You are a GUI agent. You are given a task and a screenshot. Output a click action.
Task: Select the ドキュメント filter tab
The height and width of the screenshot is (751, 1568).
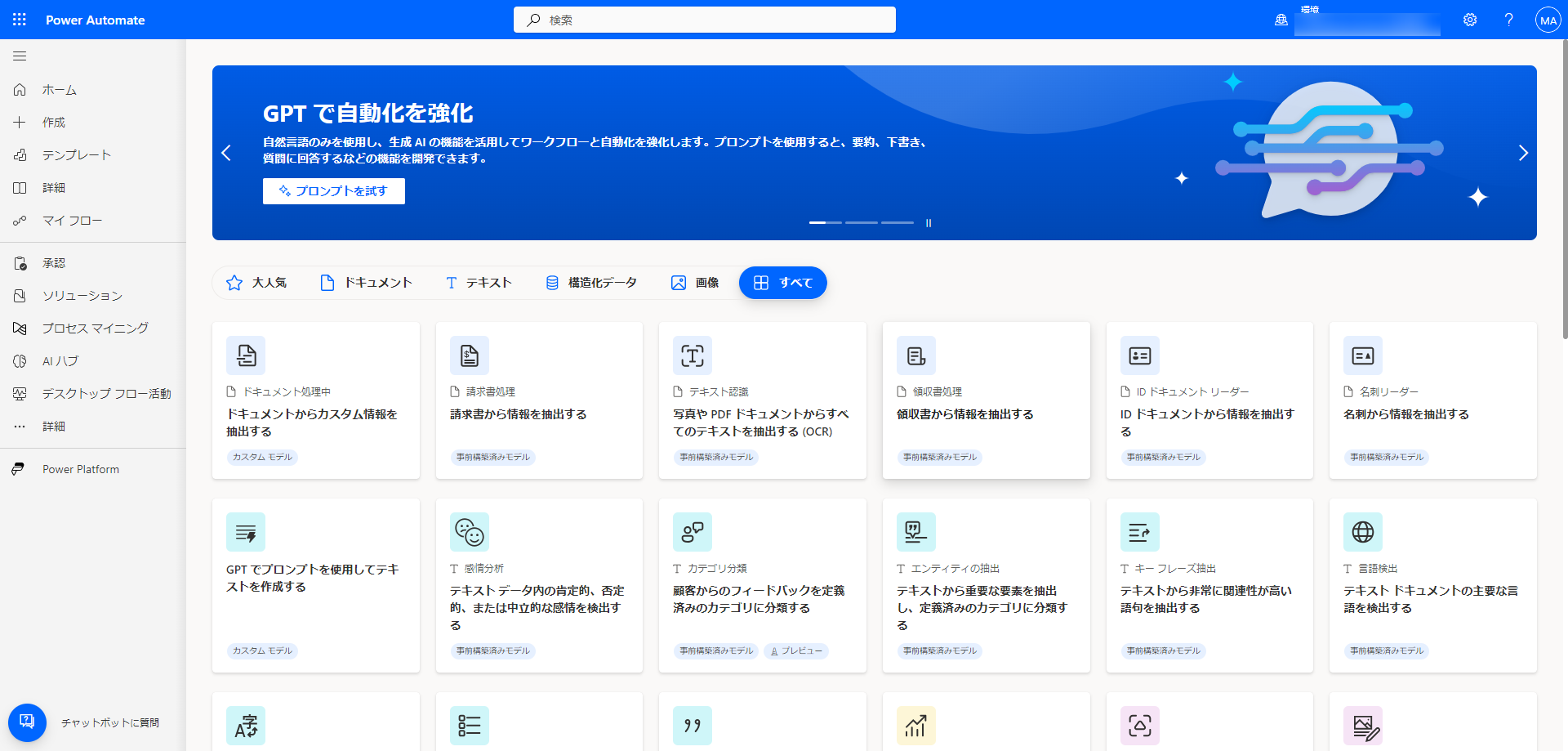pos(366,283)
